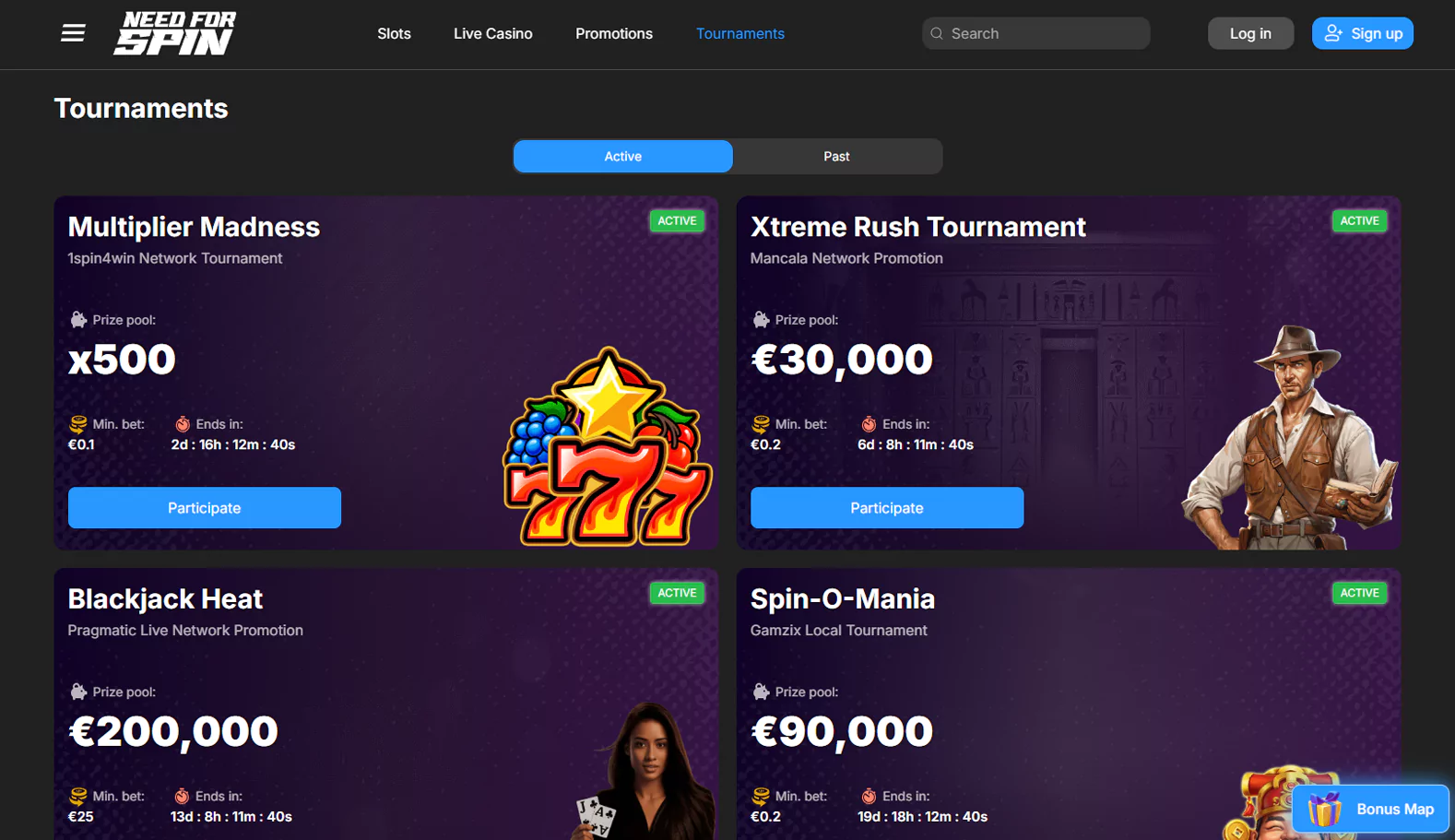Click the Need For Spin logo
Viewport: 1455px width, 840px height.
pyautogui.click(x=175, y=33)
